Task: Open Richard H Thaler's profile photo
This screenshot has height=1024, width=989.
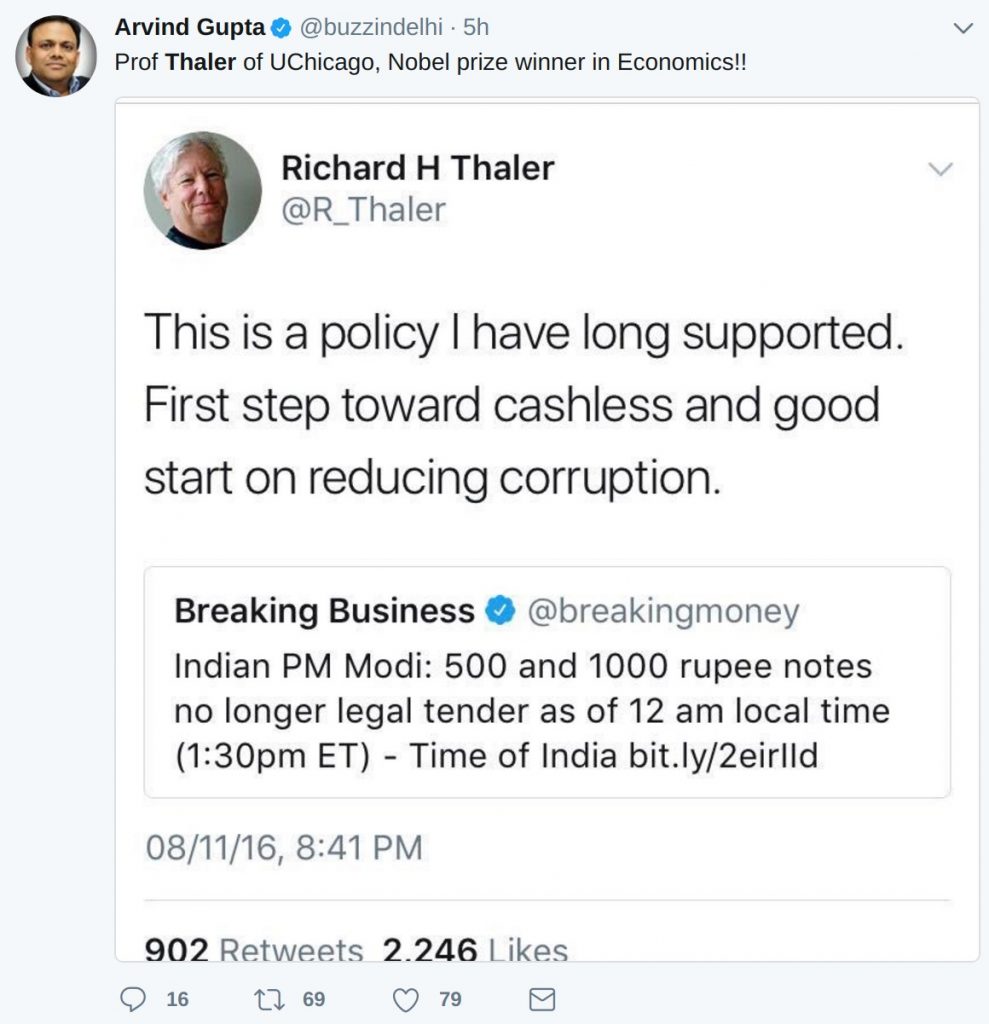Action: [x=202, y=190]
